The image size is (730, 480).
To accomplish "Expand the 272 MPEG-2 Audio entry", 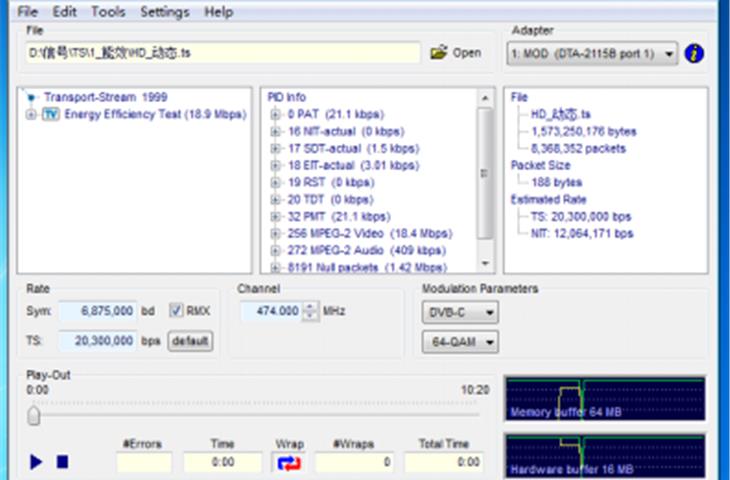I will point(275,251).
